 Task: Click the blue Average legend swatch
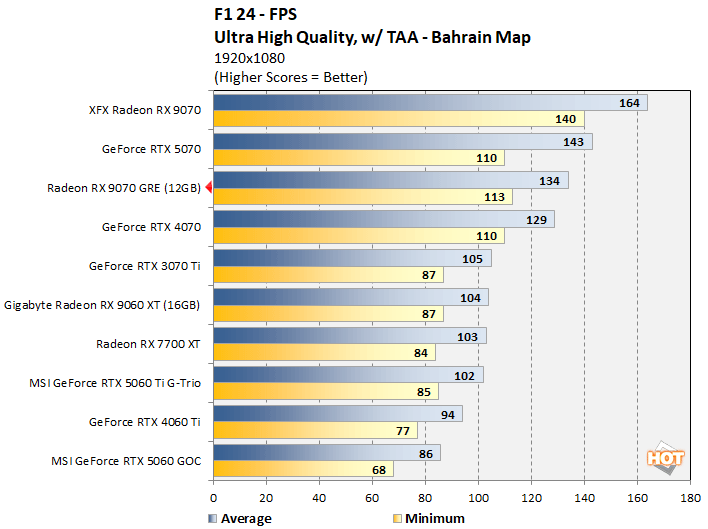click(x=212, y=518)
